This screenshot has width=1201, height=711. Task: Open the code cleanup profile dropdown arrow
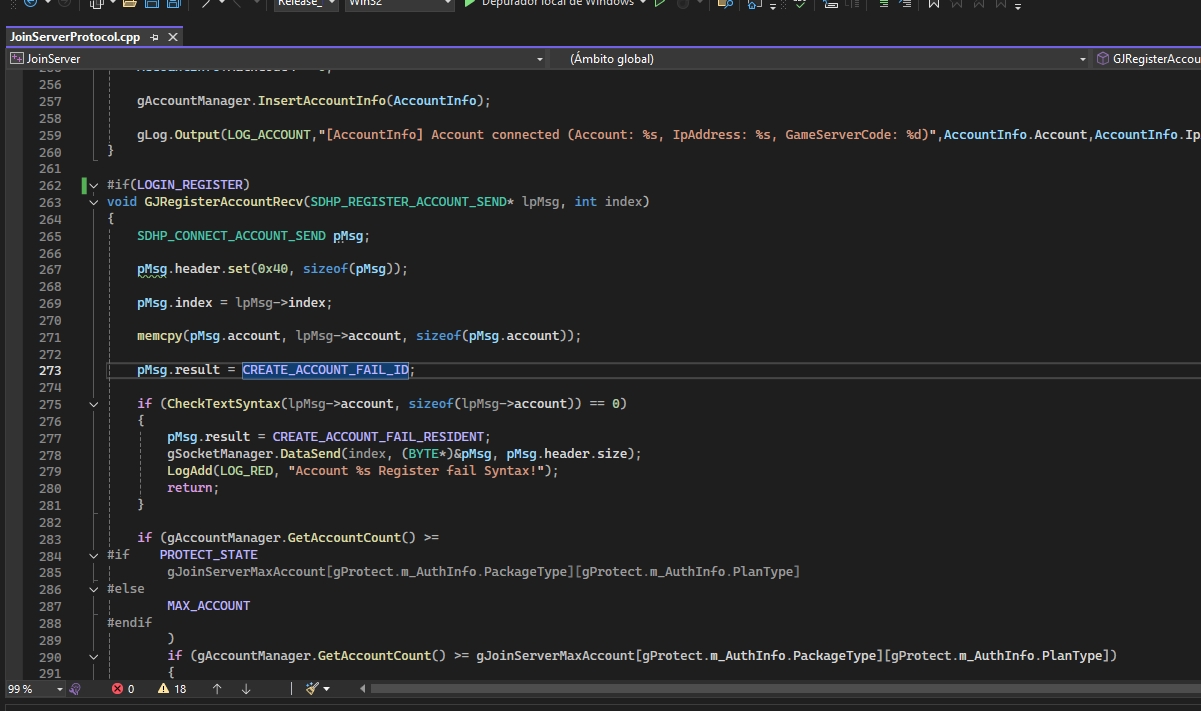(x=326, y=689)
